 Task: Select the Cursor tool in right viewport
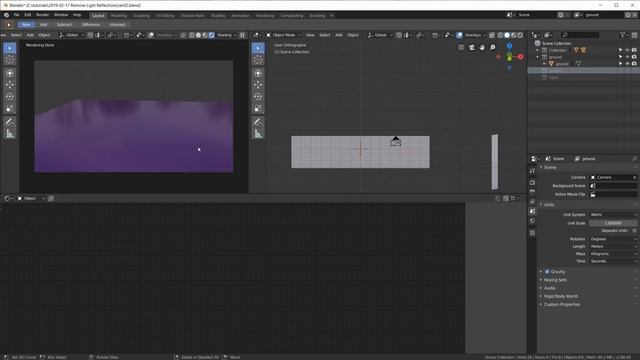point(258,60)
